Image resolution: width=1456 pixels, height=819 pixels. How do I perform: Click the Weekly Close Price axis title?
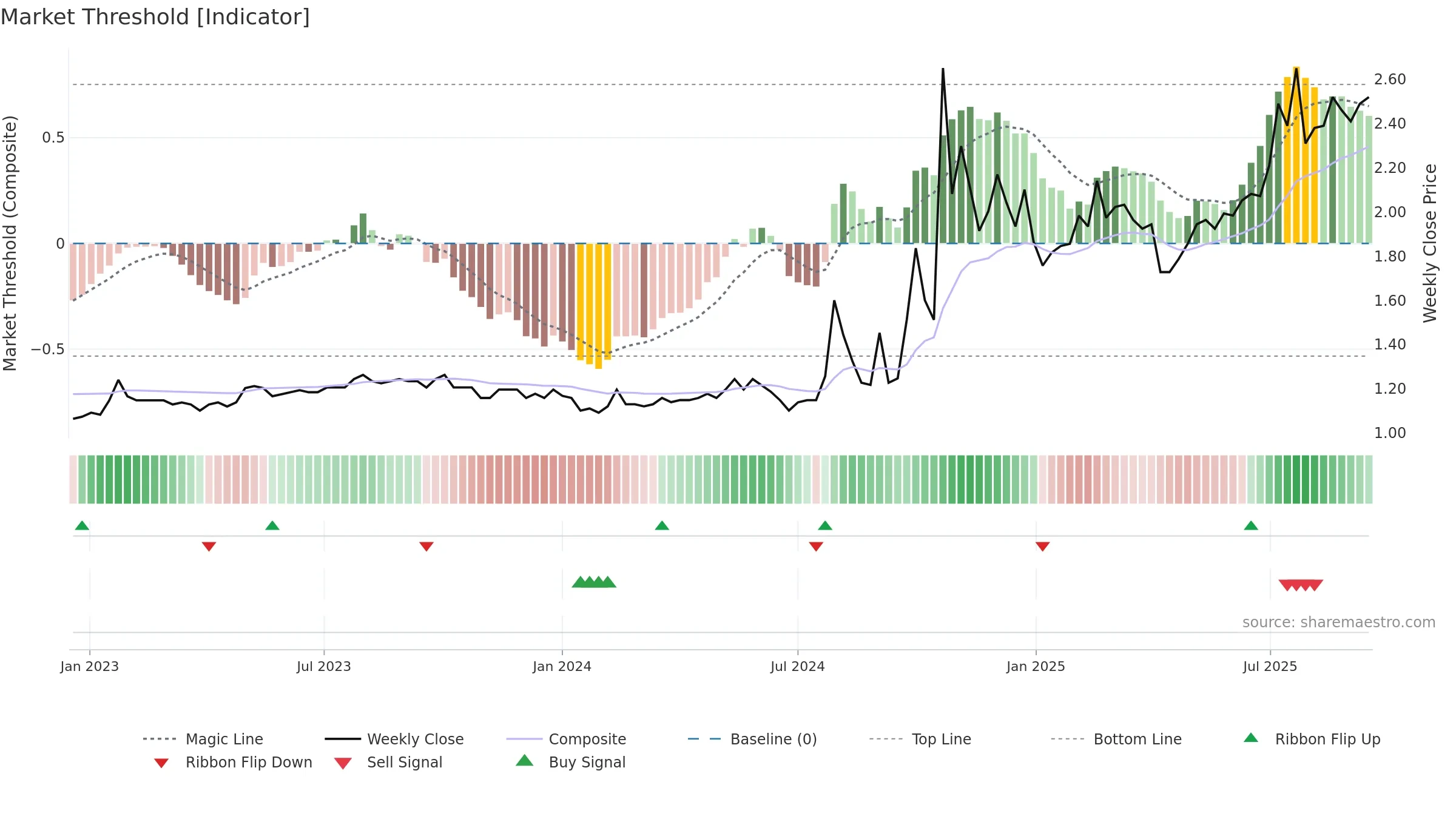click(1430, 243)
